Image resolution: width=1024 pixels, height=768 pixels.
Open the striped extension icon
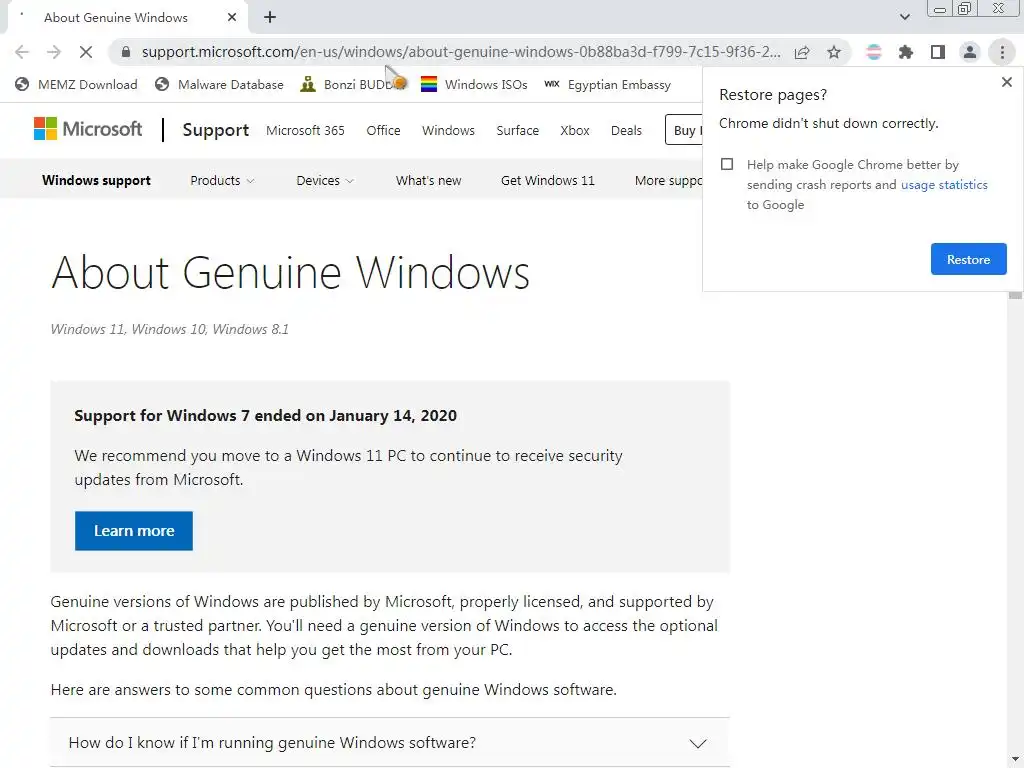pos(874,52)
